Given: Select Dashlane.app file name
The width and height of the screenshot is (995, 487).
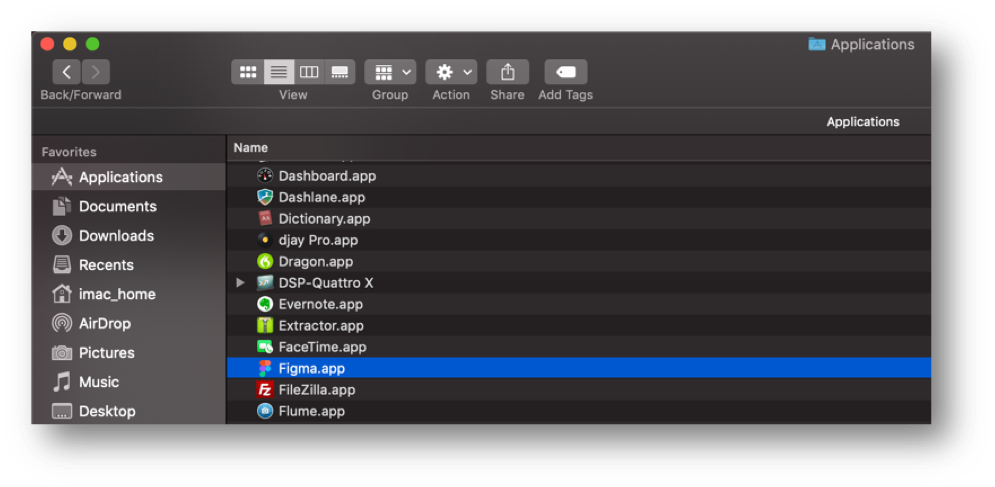Looking at the screenshot, I should [322, 197].
